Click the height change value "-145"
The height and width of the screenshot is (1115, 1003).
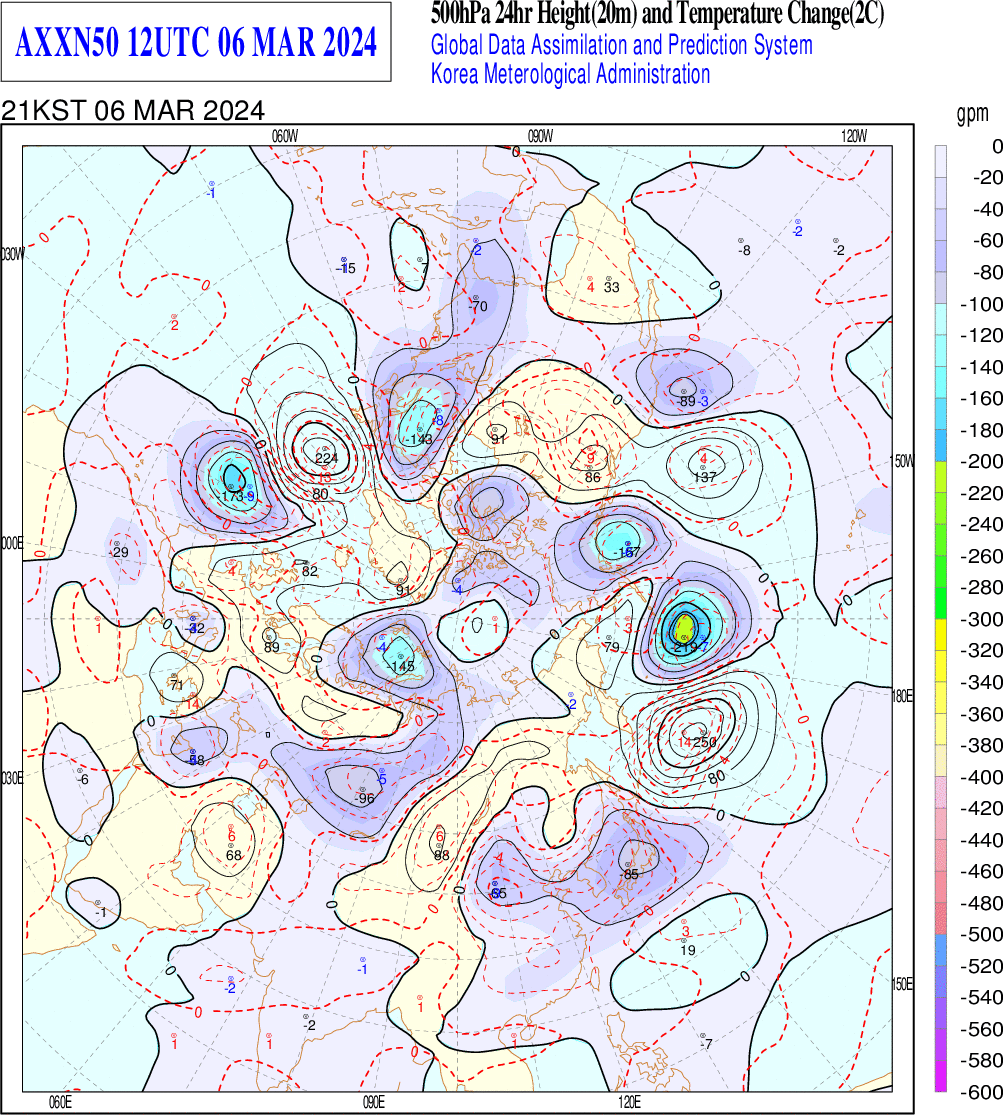(x=401, y=666)
